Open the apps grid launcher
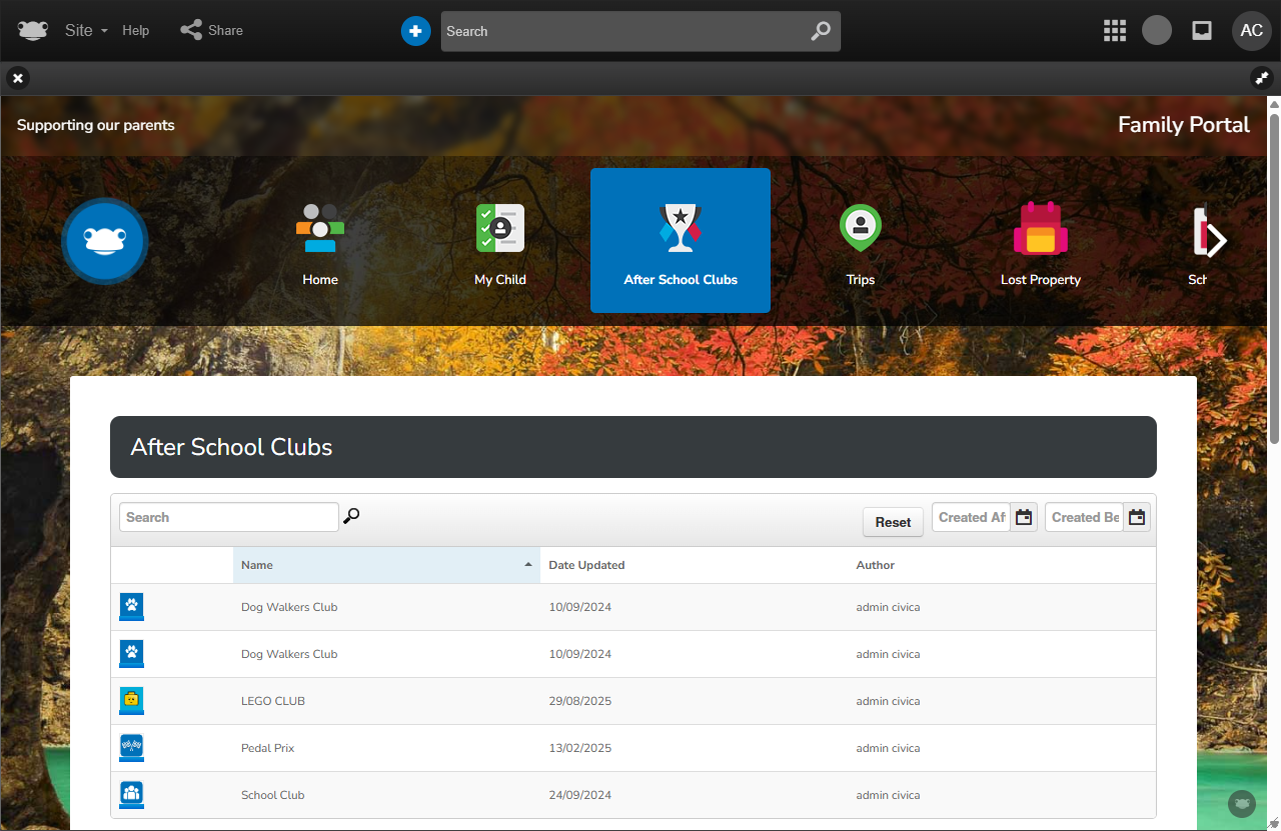This screenshot has width=1281, height=831. tap(1114, 31)
